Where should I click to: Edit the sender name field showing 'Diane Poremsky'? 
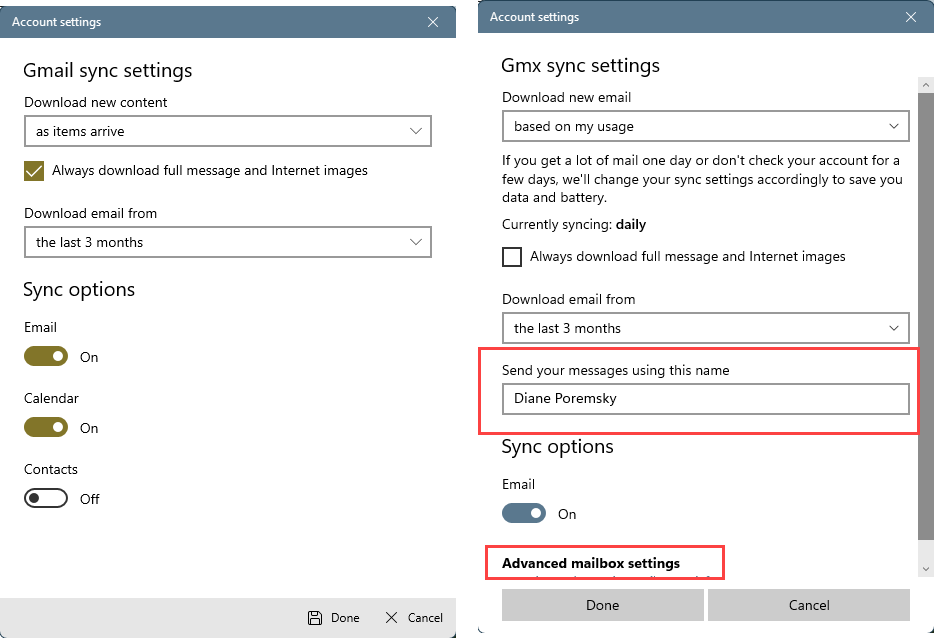(705, 399)
